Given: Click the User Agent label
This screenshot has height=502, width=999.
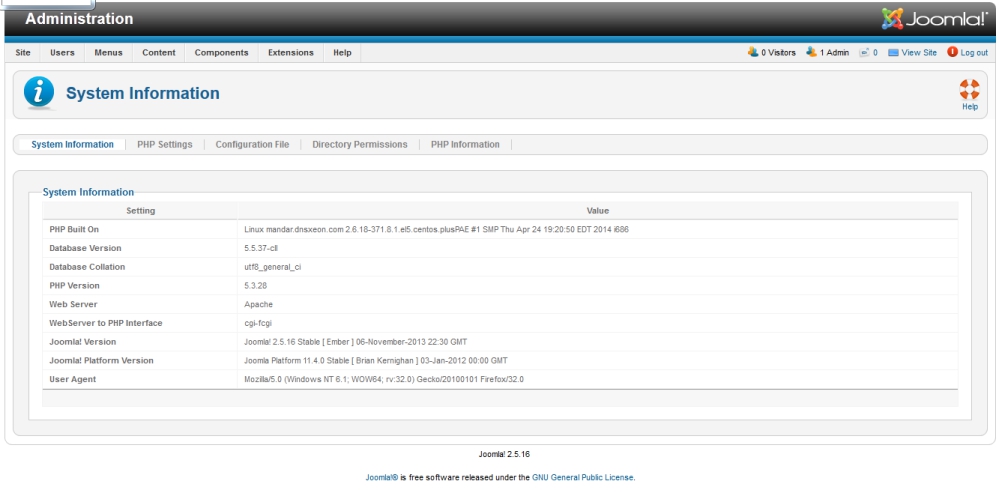Looking at the screenshot, I should click(73, 380).
